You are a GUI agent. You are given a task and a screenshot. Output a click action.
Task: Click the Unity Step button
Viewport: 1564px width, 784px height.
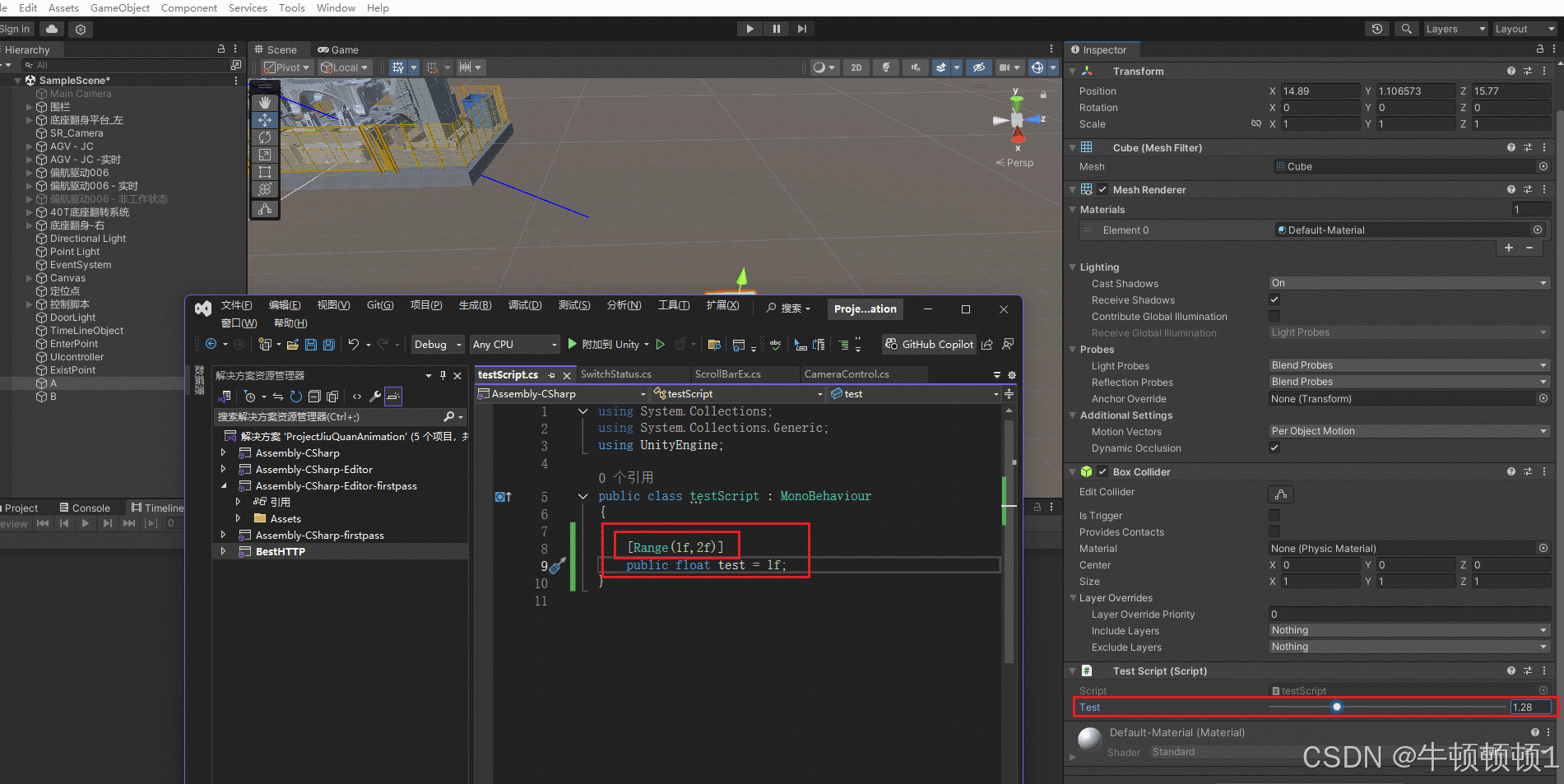pos(802,29)
